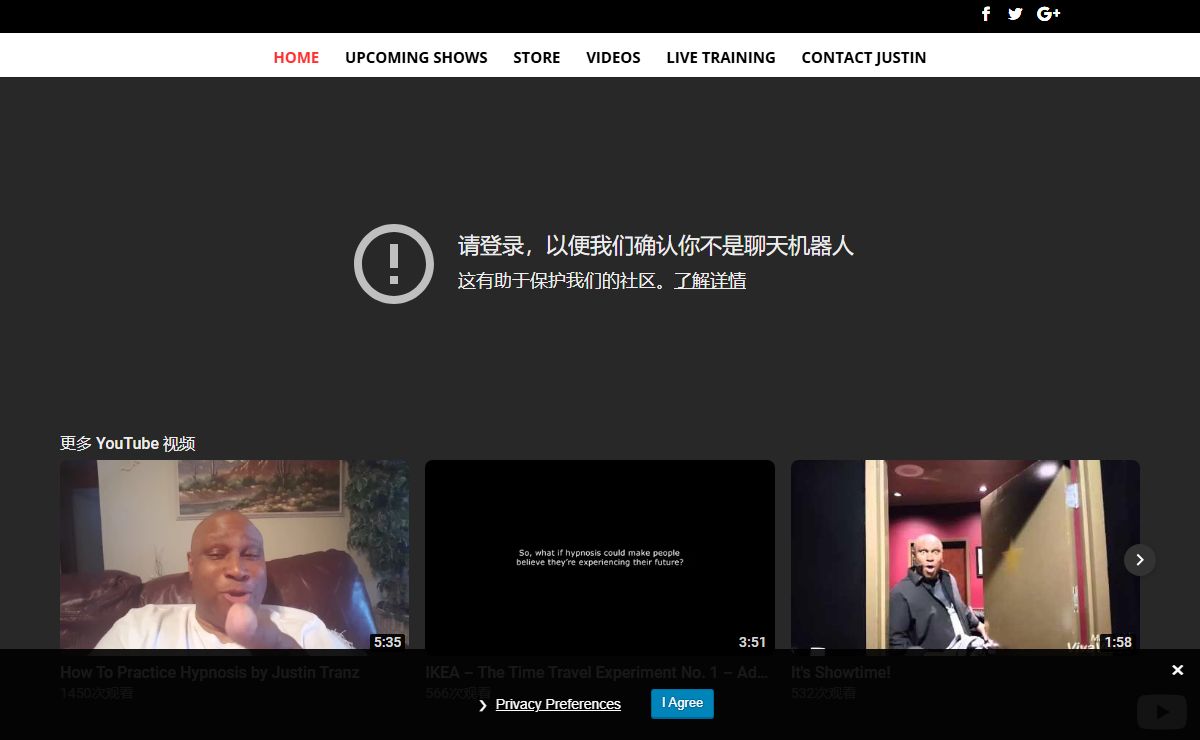The image size is (1200, 740).
Task: Open the Privacy Preferences link
Action: coord(558,705)
